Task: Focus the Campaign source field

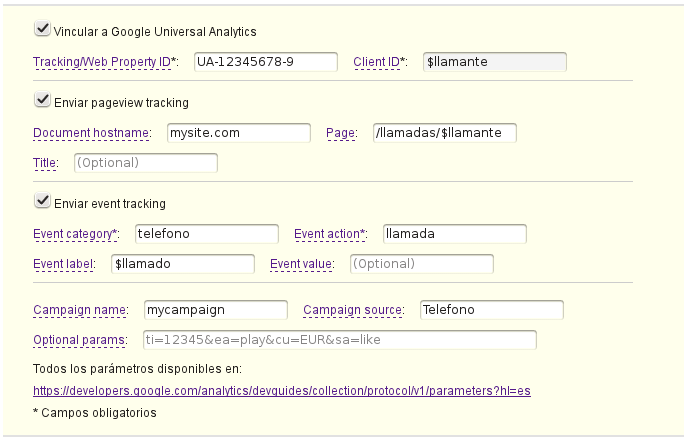Action: pyautogui.click(x=491, y=310)
